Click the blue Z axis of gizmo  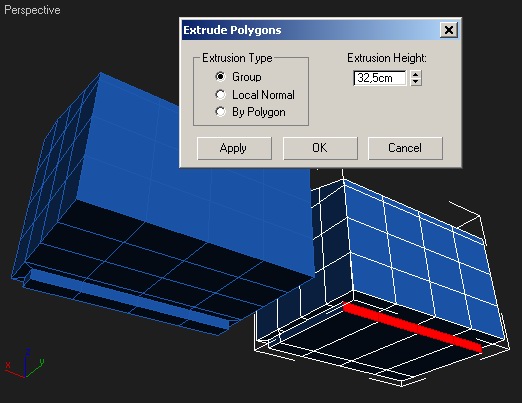click(x=27, y=362)
